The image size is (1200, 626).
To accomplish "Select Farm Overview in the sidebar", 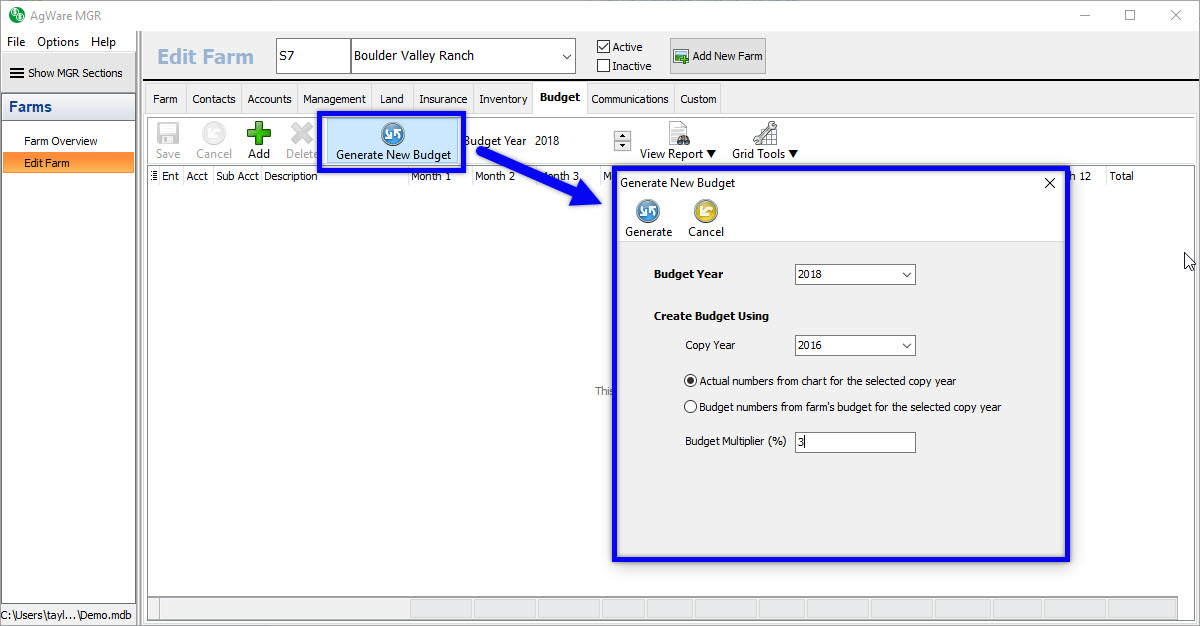I will coord(61,141).
